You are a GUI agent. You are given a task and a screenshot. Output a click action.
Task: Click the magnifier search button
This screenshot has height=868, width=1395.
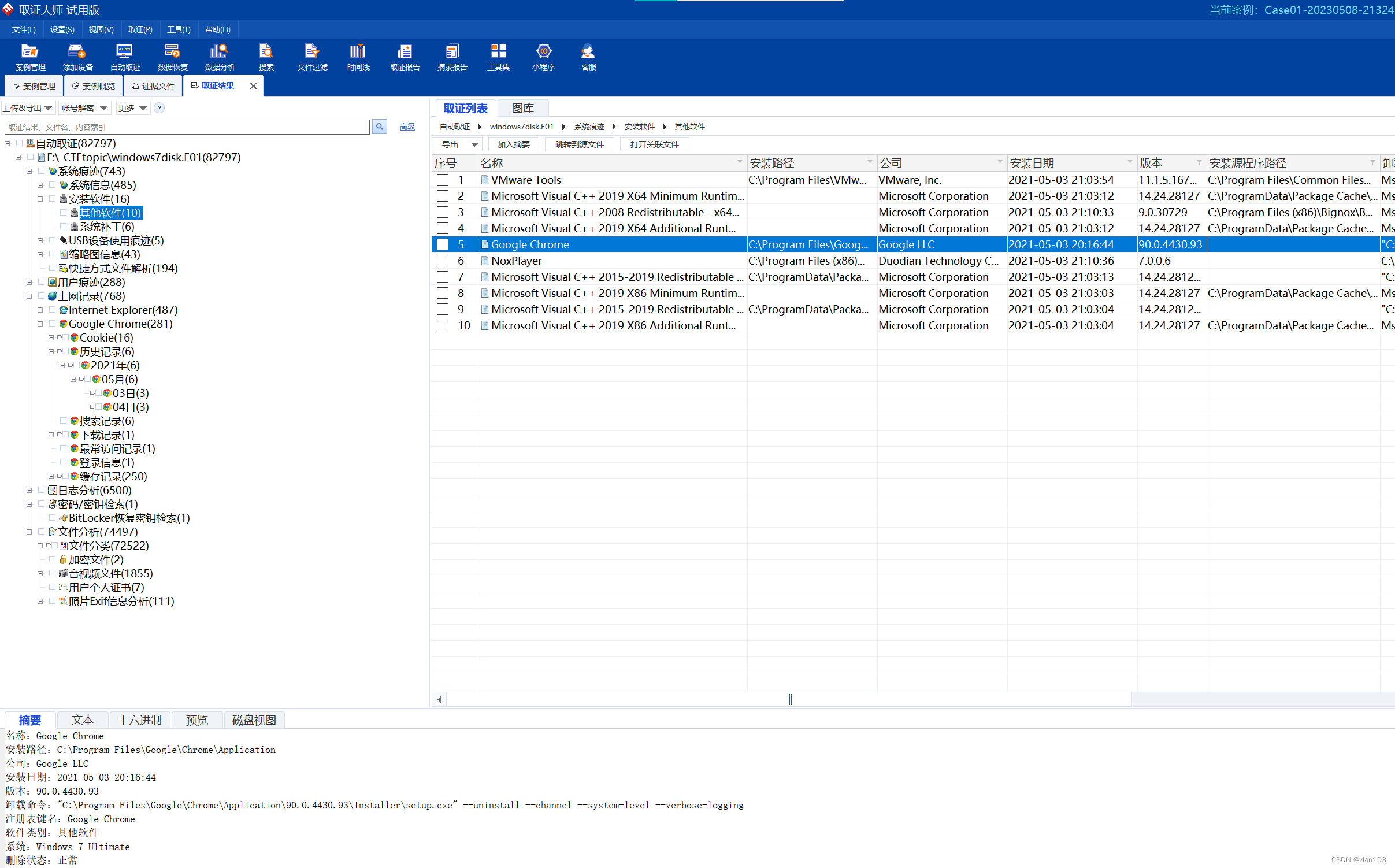380,127
